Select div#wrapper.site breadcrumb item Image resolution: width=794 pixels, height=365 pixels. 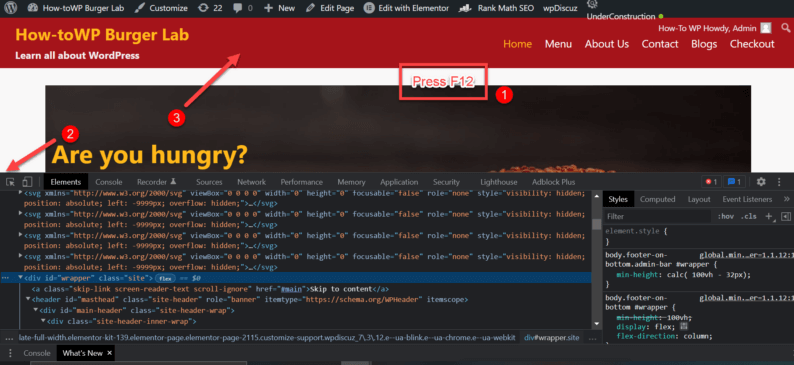tap(551, 337)
